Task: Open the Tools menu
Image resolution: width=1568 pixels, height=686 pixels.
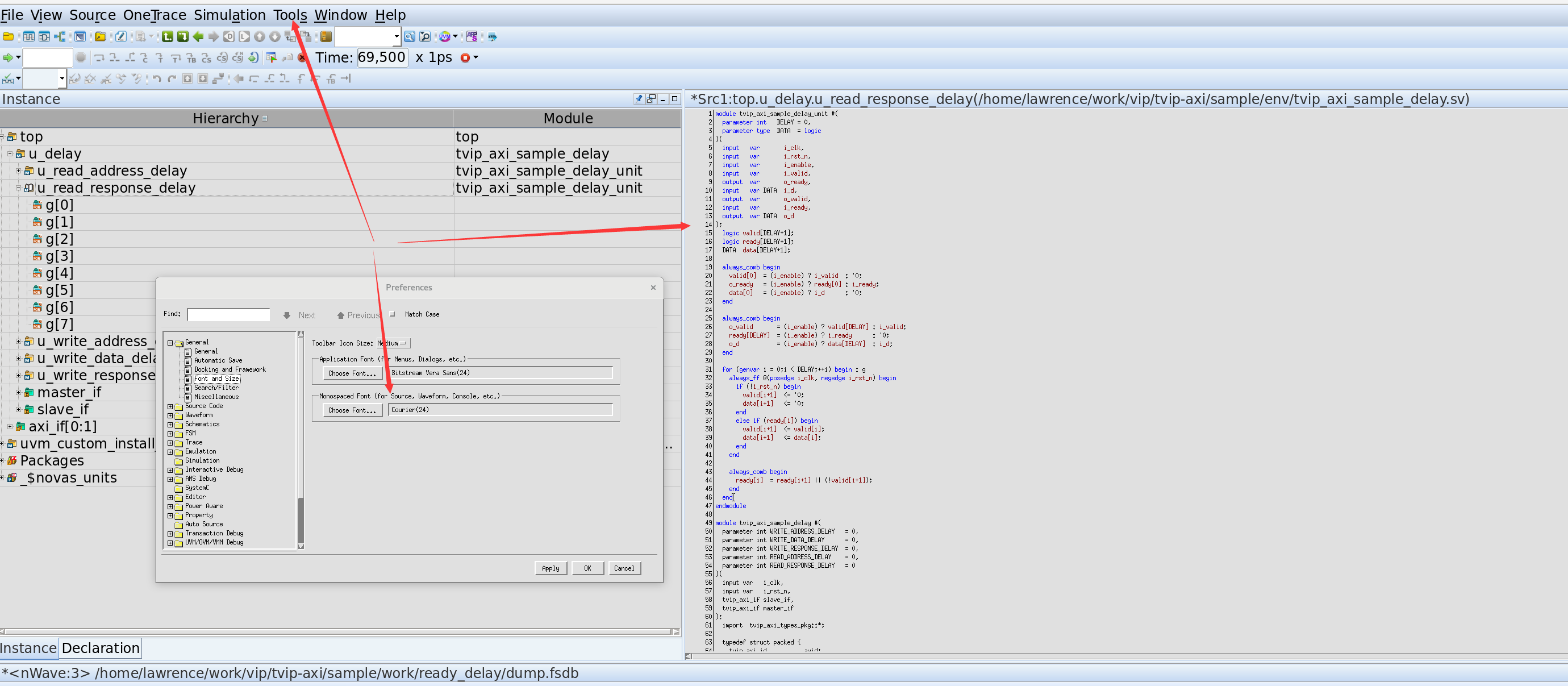Action: [x=290, y=15]
